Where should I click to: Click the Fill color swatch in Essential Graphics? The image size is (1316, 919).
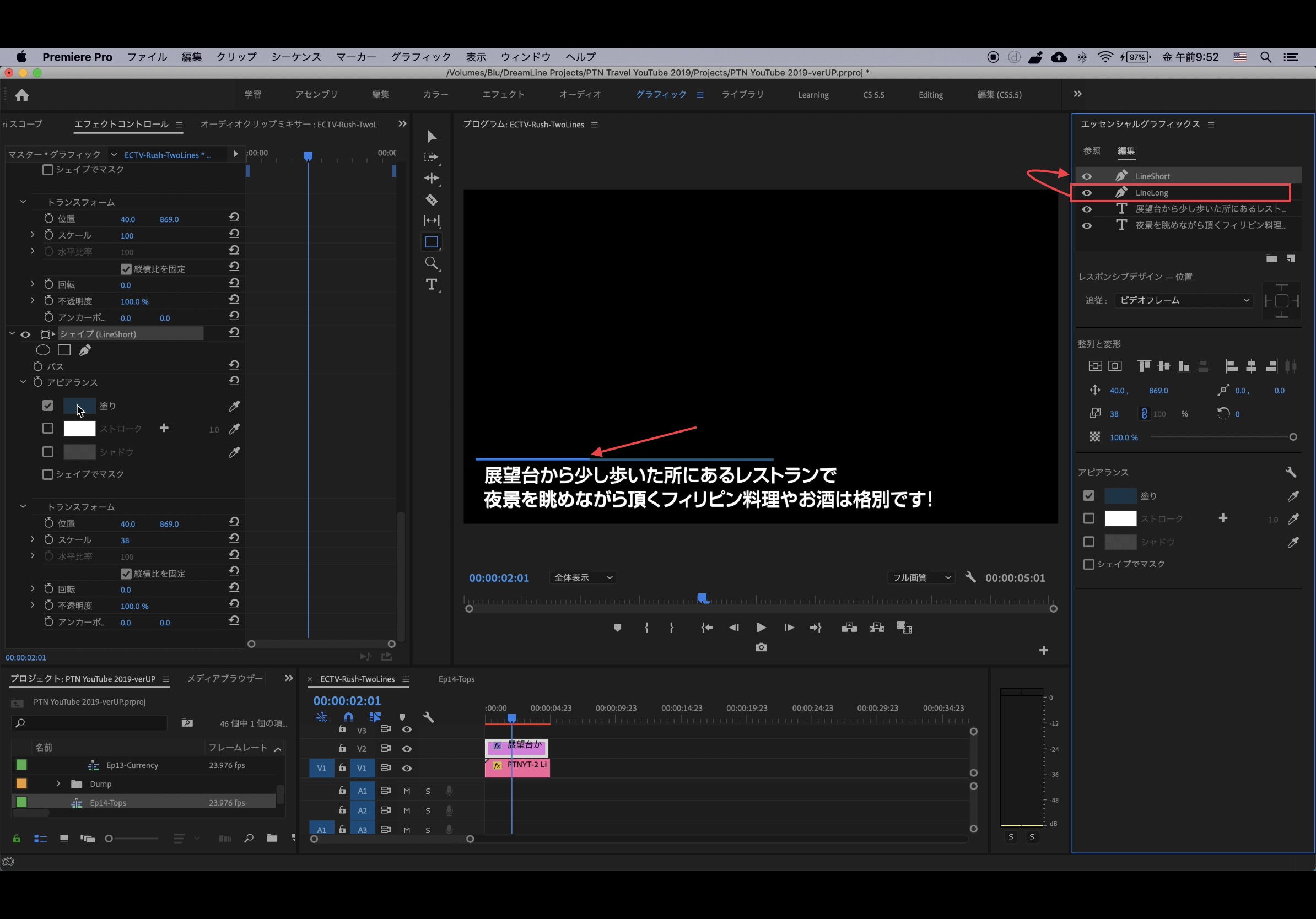point(1120,496)
